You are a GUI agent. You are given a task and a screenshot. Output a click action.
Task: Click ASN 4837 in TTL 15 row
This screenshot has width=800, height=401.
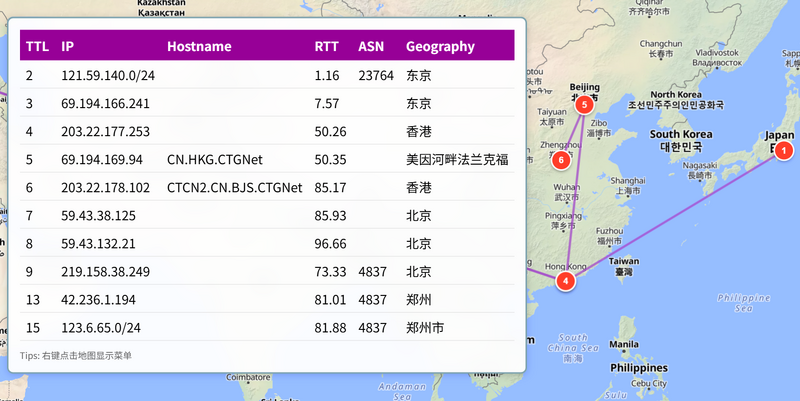[x=372, y=328]
